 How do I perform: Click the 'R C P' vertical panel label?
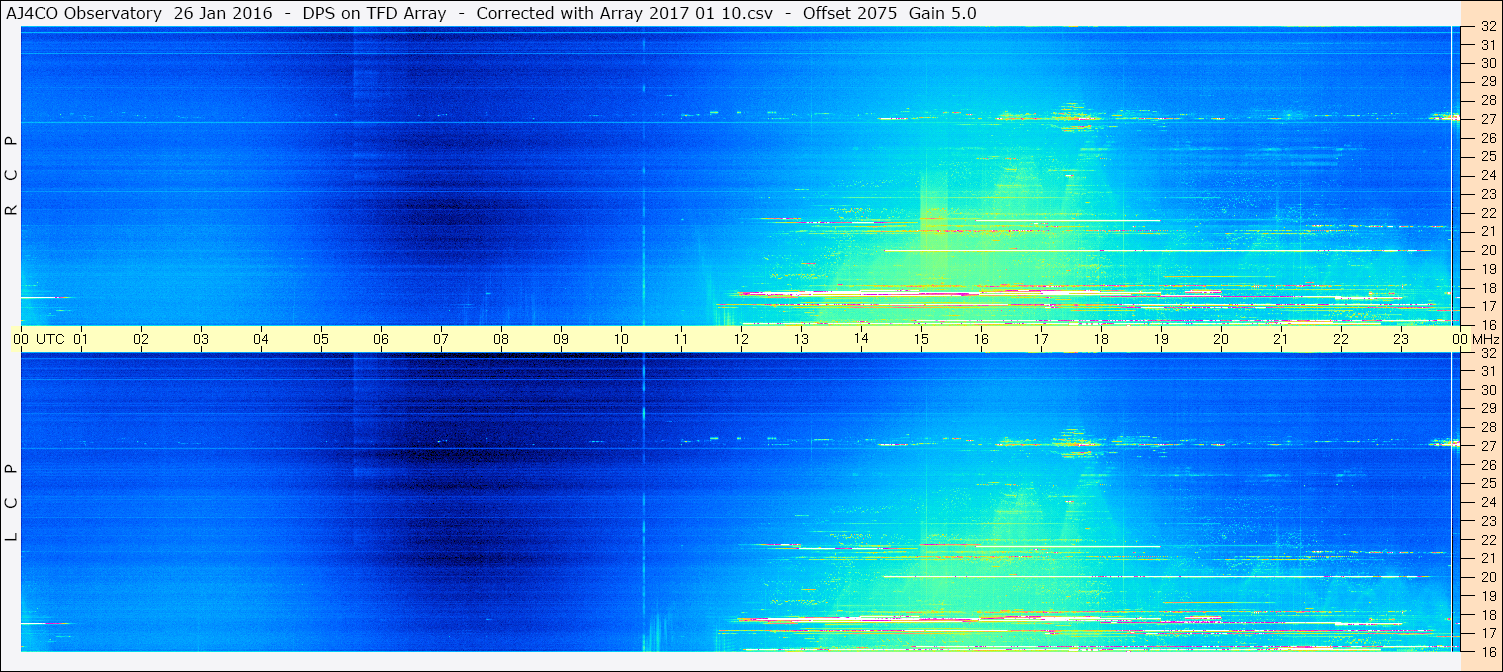click(12, 176)
